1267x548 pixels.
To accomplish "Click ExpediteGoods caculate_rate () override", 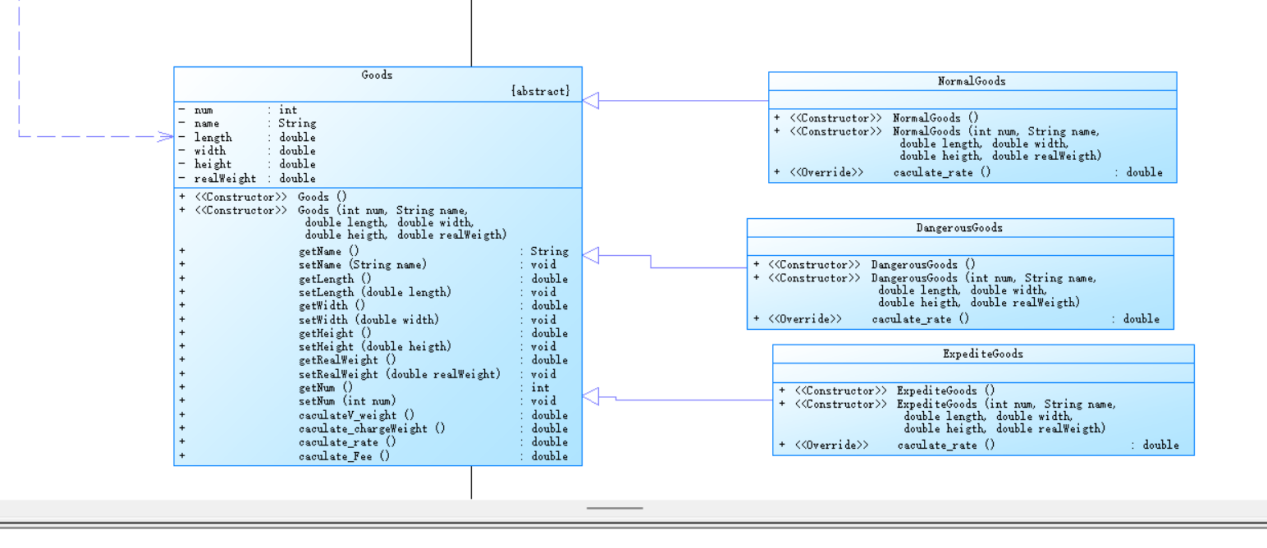I will [979, 445].
